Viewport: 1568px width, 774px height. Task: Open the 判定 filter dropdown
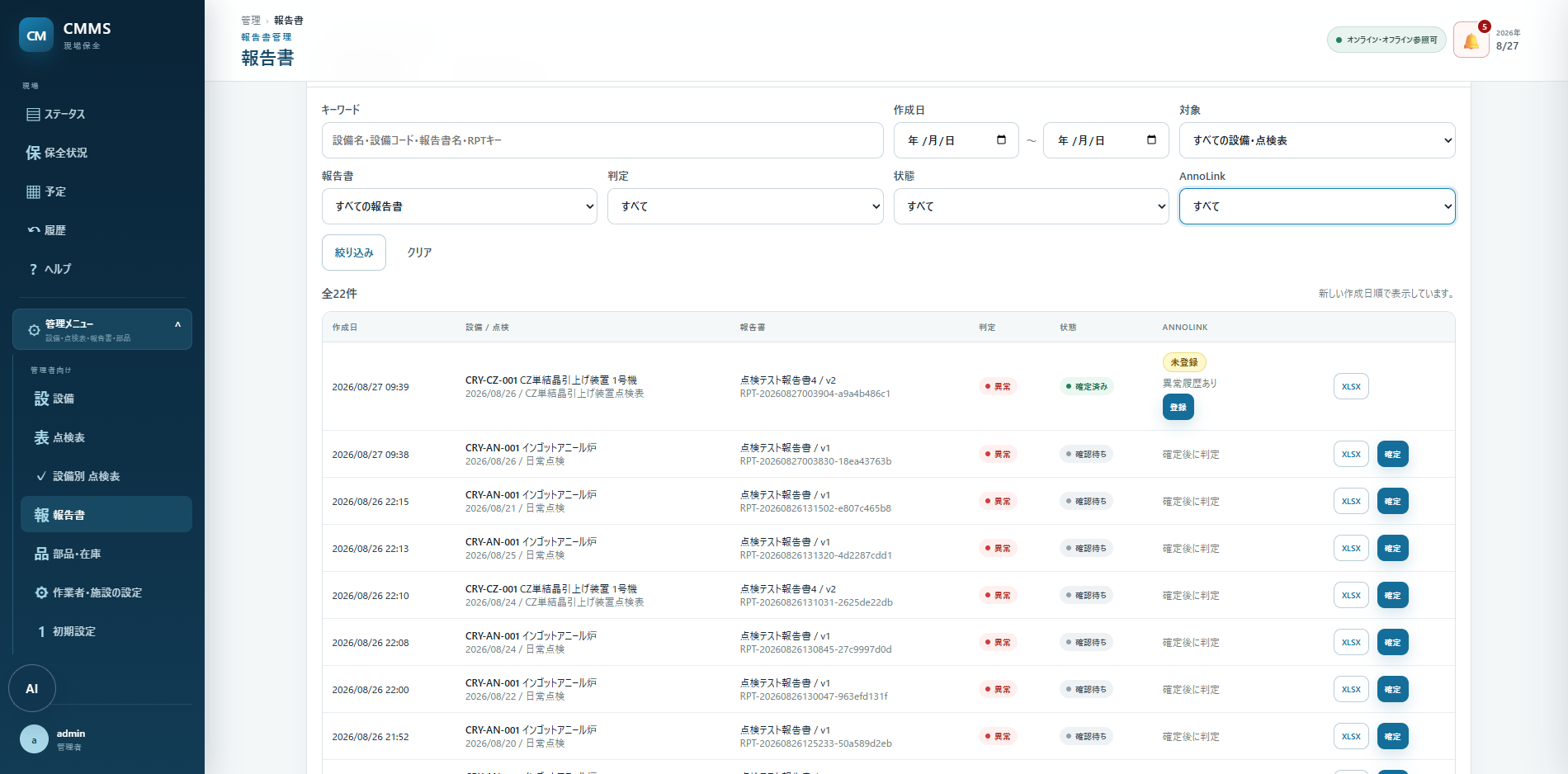pyautogui.click(x=745, y=206)
